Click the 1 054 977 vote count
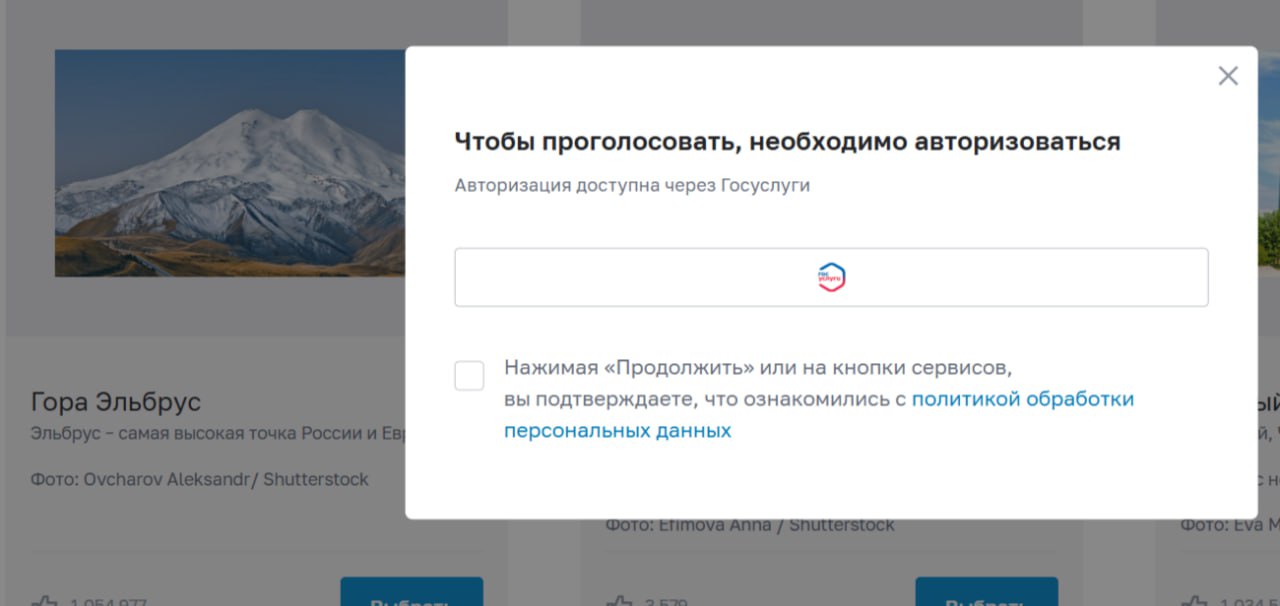 coord(108,602)
